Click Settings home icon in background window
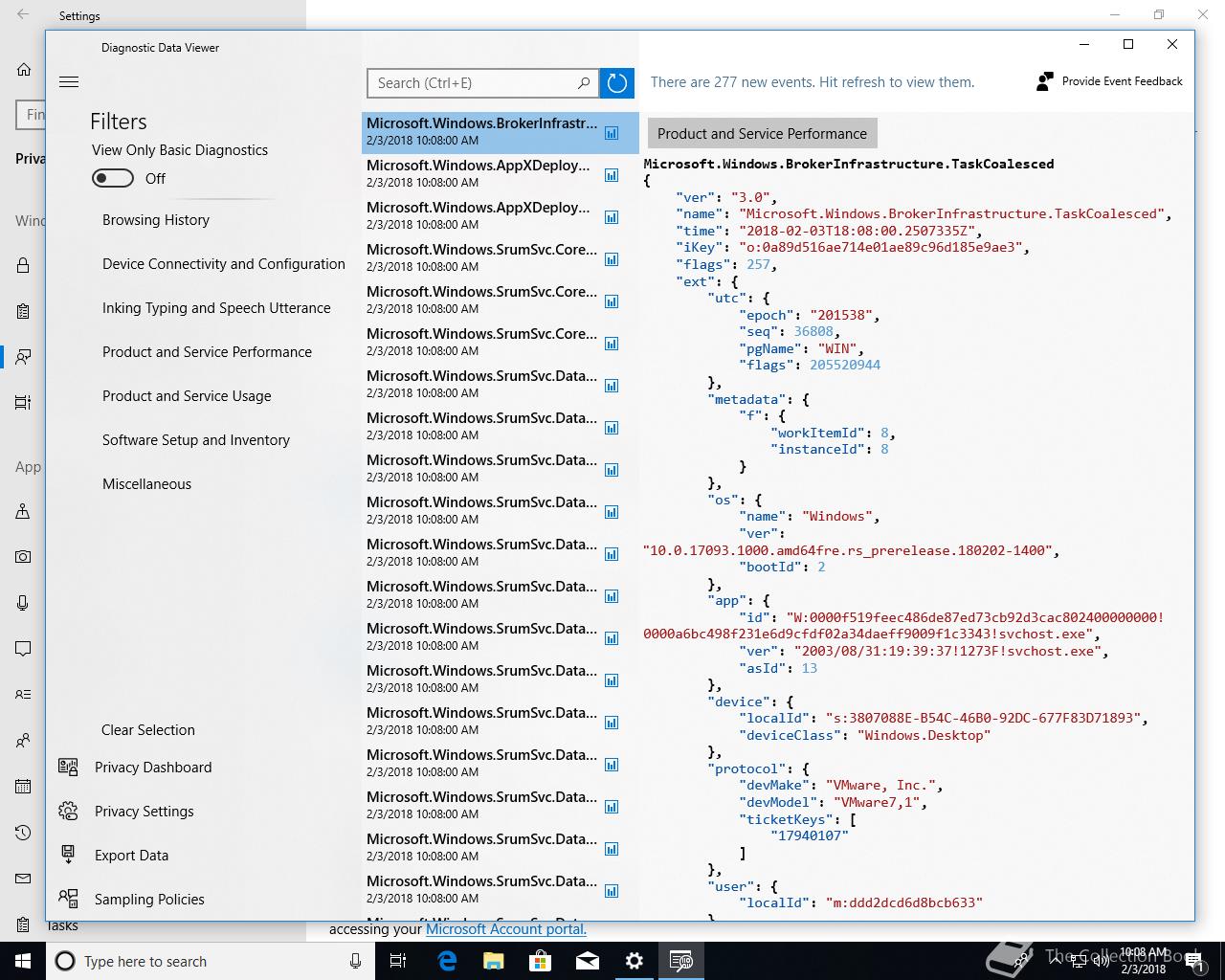The width and height of the screenshot is (1225, 980). (24, 70)
